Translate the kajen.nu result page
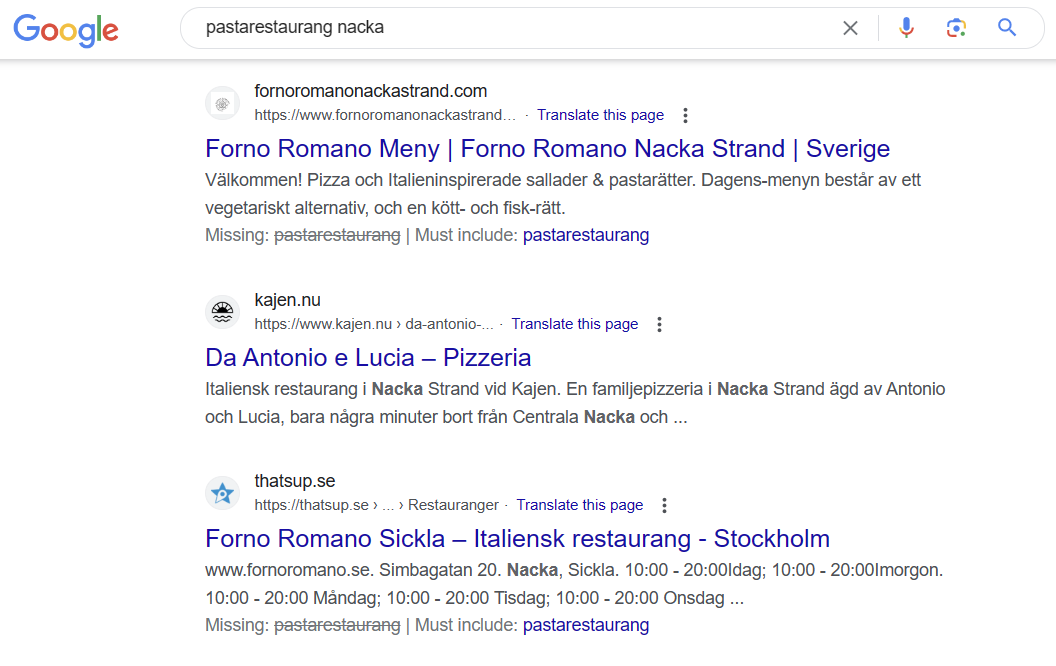 tap(574, 324)
